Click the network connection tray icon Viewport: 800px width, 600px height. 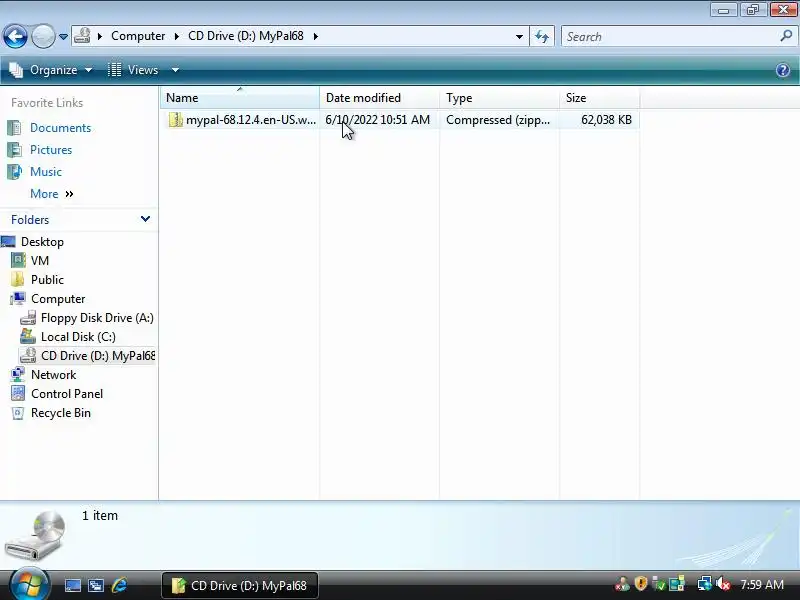tap(704, 583)
